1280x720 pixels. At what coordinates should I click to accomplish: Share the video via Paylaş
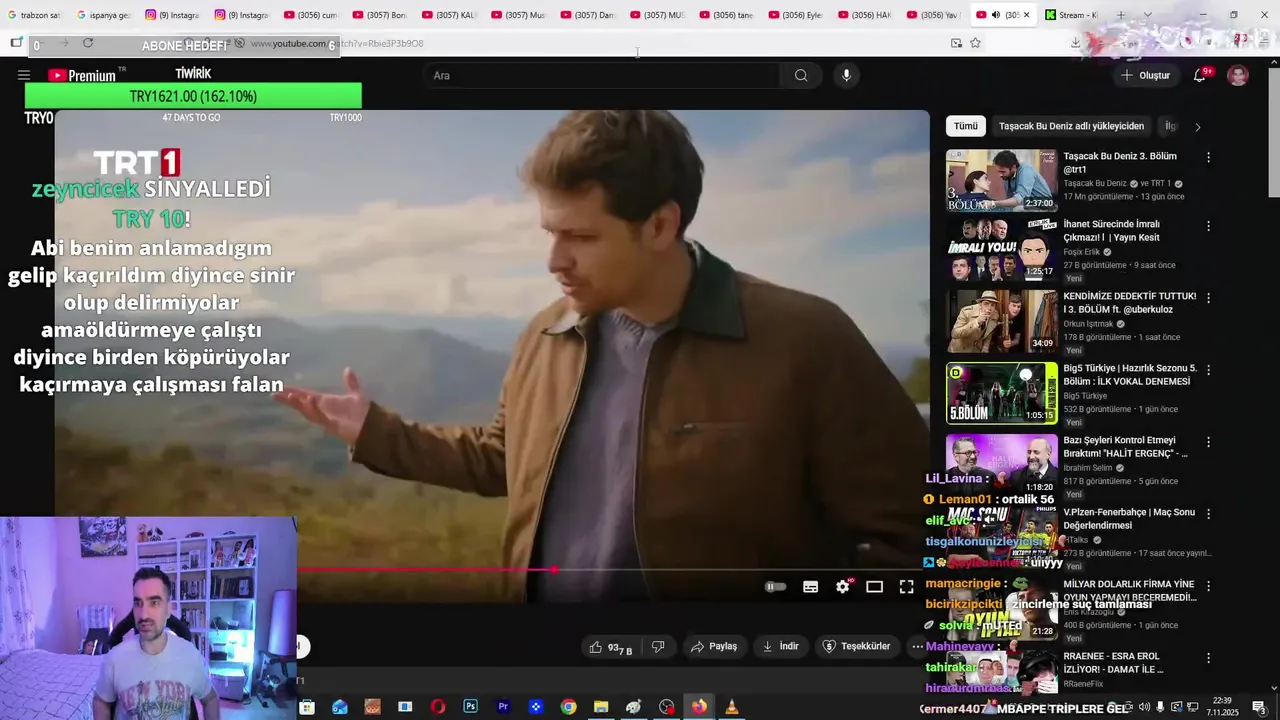coord(714,647)
